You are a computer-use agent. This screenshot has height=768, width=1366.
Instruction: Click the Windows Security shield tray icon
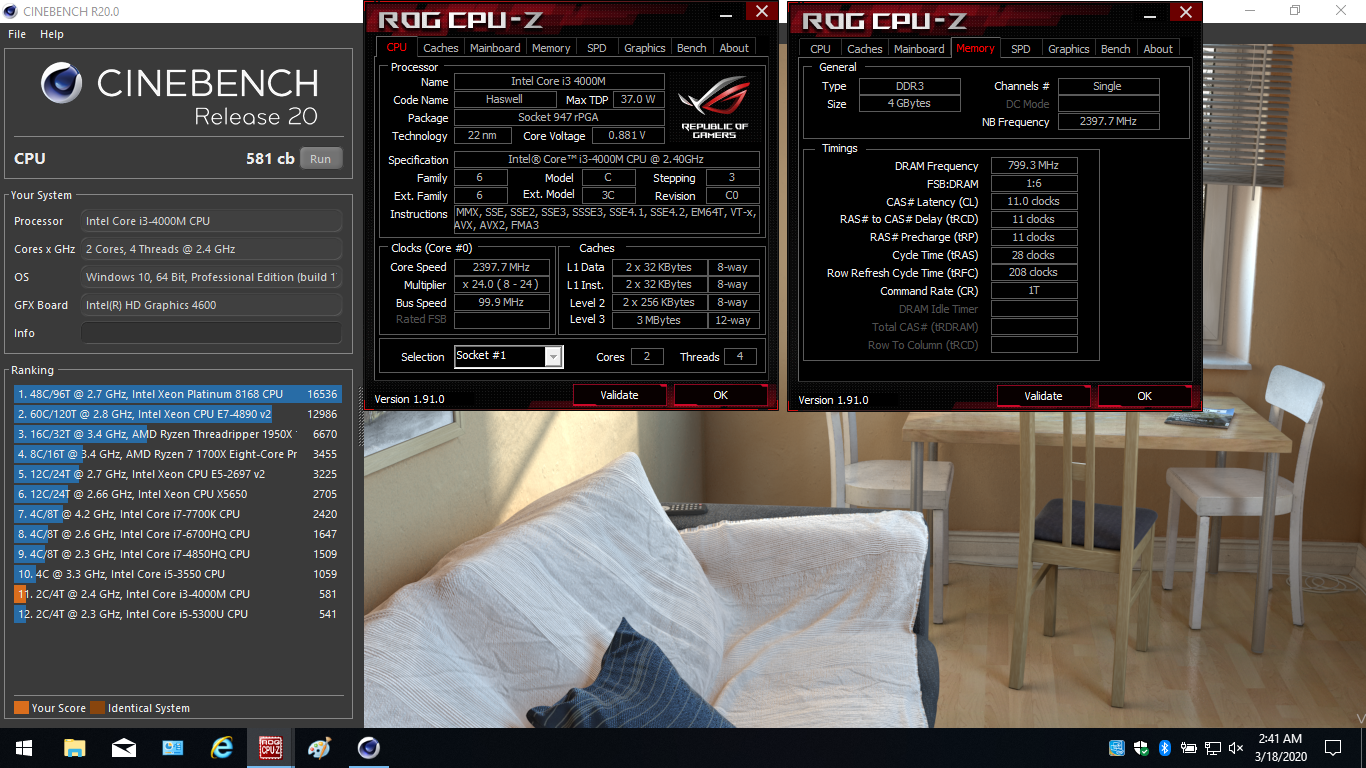click(1141, 748)
